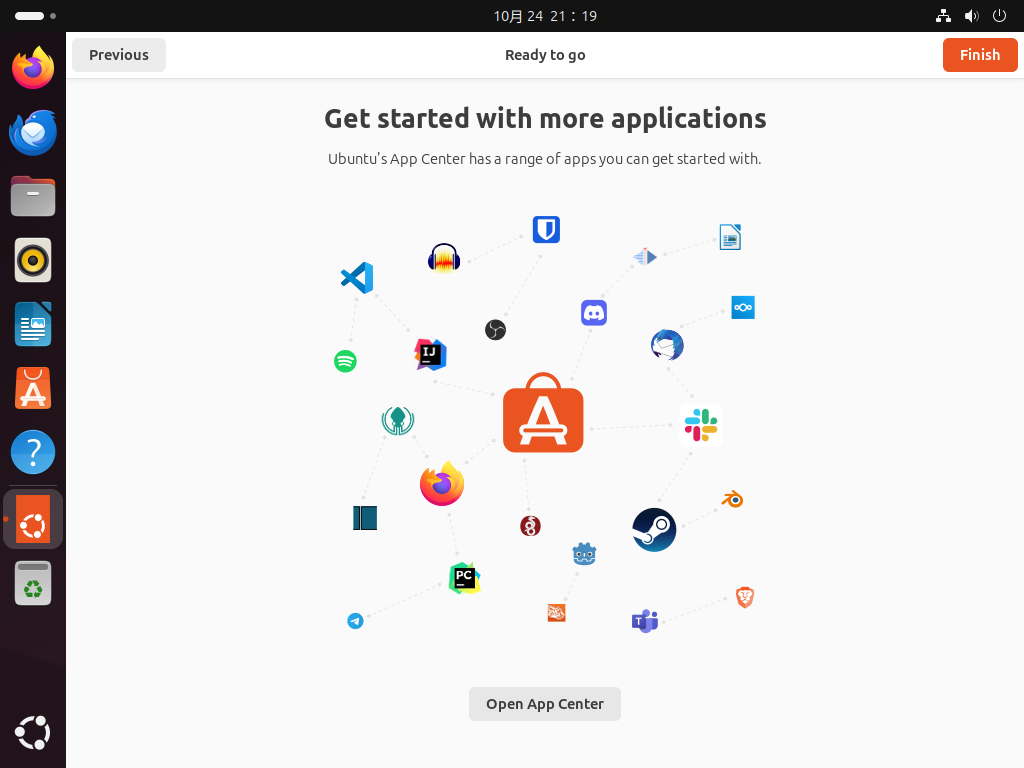Open Rhythmbox from the dock
Viewport: 1024px width, 768px height.
click(33, 260)
